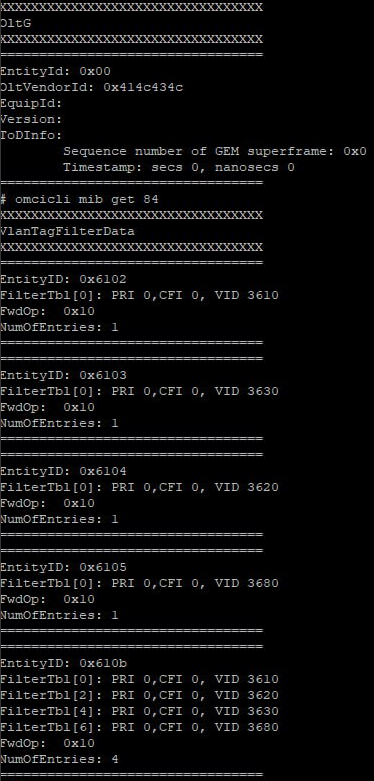Click the 'Sequence number of GEM superframe' line

[x=215, y=151]
